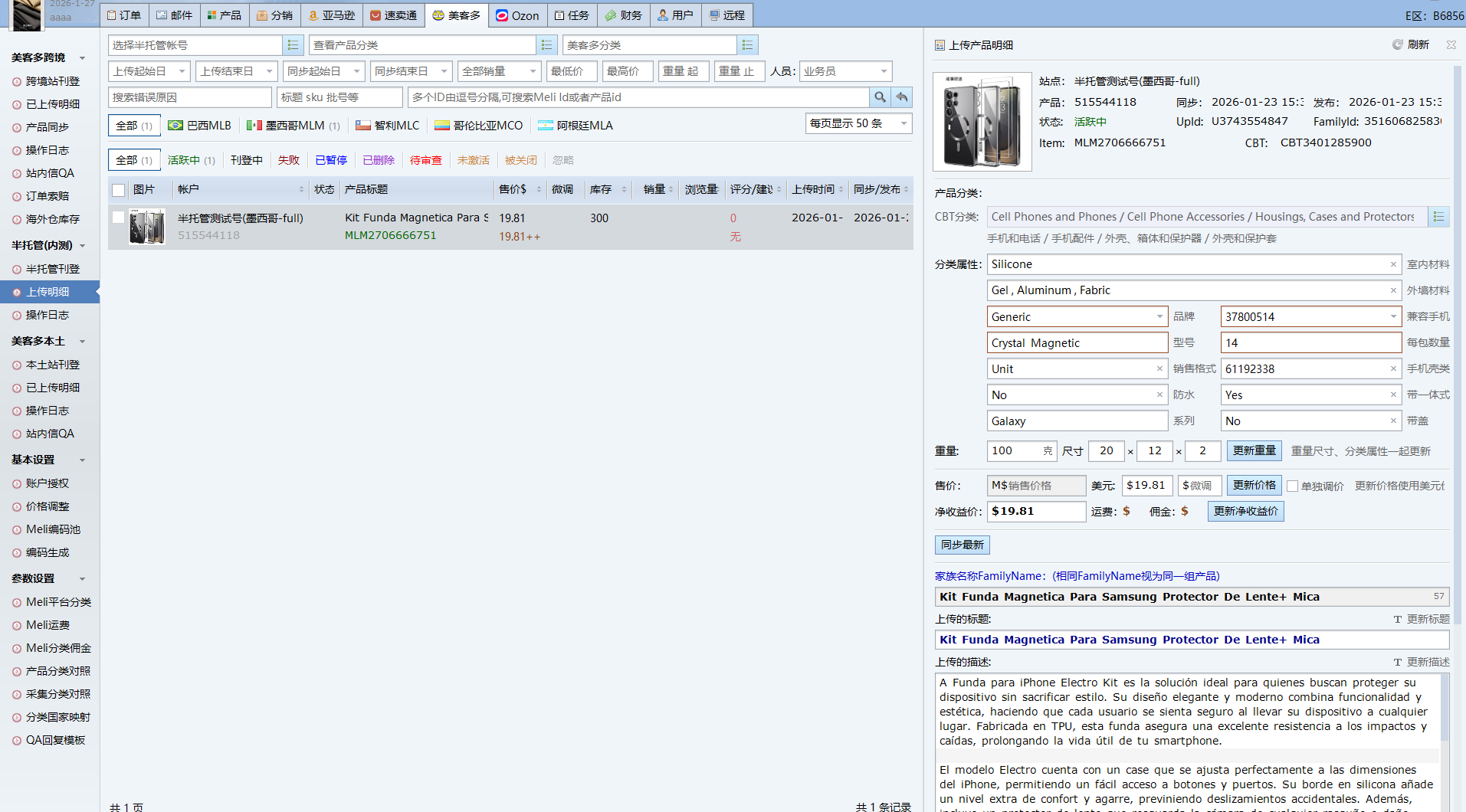Click the list icon beside 查看产品分类
1466x812 pixels.
pyautogui.click(x=546, y=45)
